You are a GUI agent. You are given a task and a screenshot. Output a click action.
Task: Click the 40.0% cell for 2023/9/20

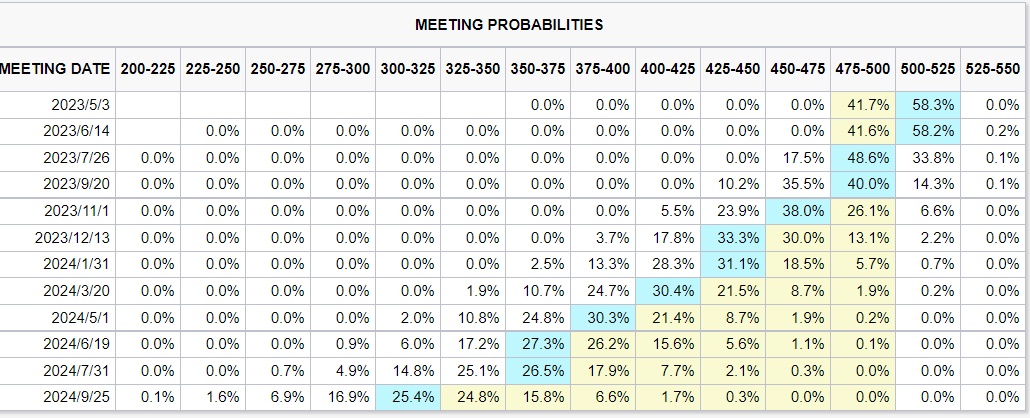pos(864,184)
